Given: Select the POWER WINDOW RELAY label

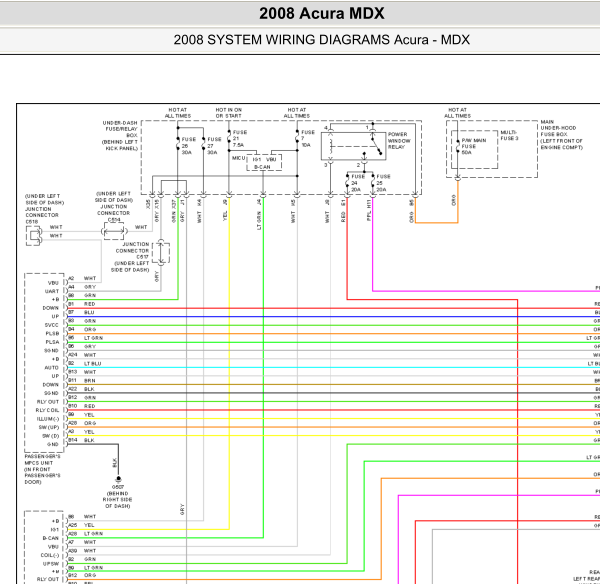Looking at the screenshot, I should click(x=399, y=140).
